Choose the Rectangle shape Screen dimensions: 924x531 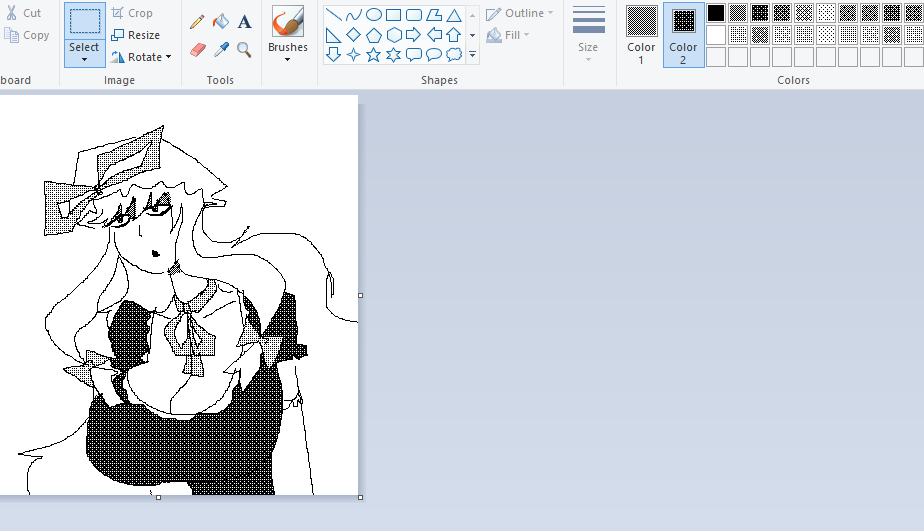pos(394,15)
